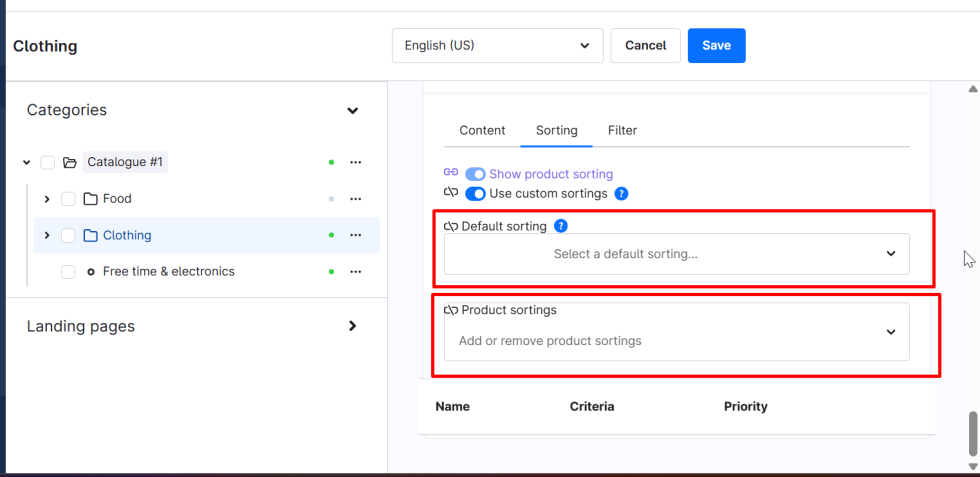Open the Clothing category three-dot menu
Viewport: 980px width, 477px height.
(x=355, y=236)
